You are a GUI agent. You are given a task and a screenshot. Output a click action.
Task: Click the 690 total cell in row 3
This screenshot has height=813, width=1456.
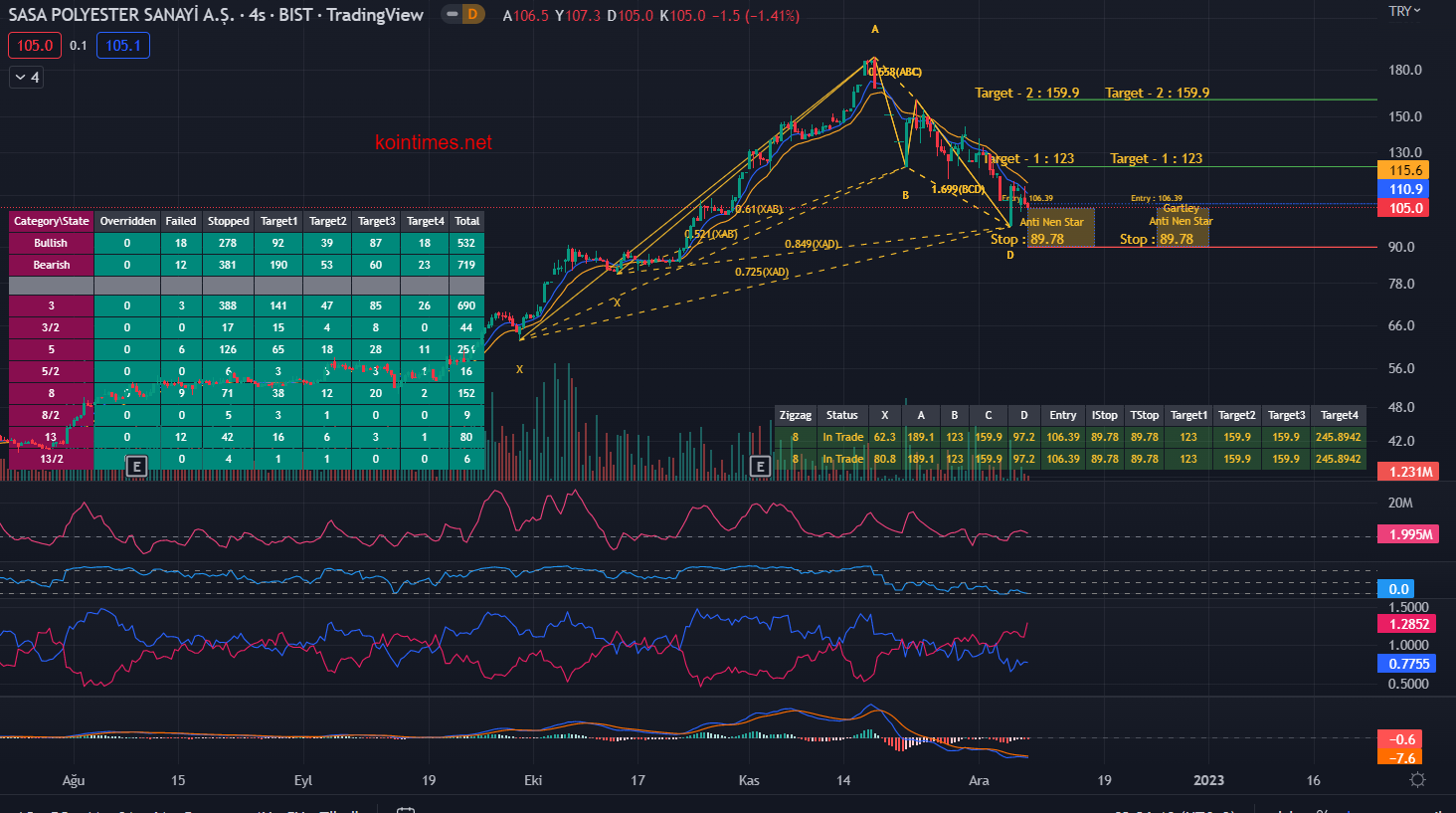[466, 305]
